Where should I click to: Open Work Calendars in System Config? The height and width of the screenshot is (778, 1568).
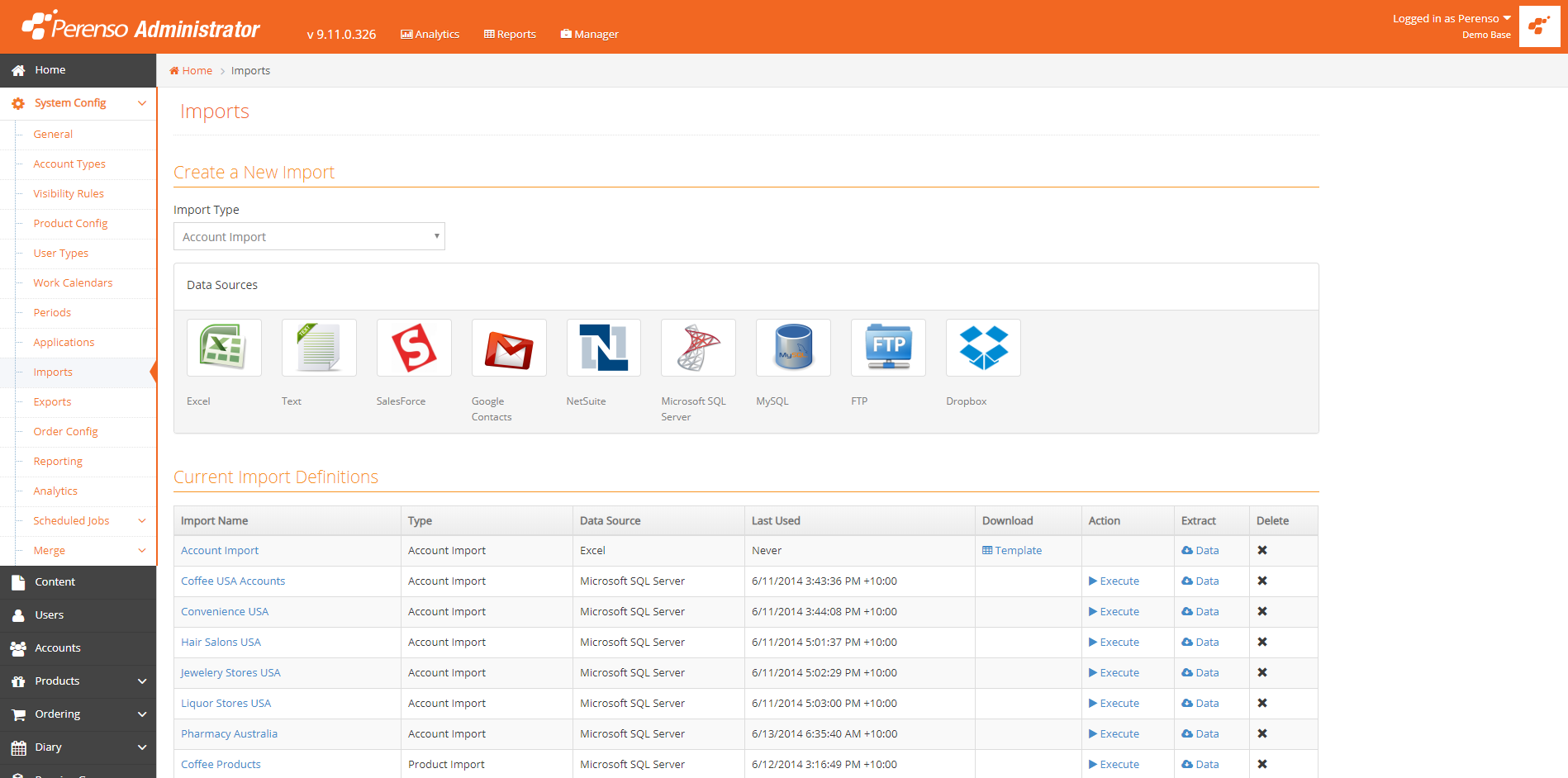click(73, 283)
